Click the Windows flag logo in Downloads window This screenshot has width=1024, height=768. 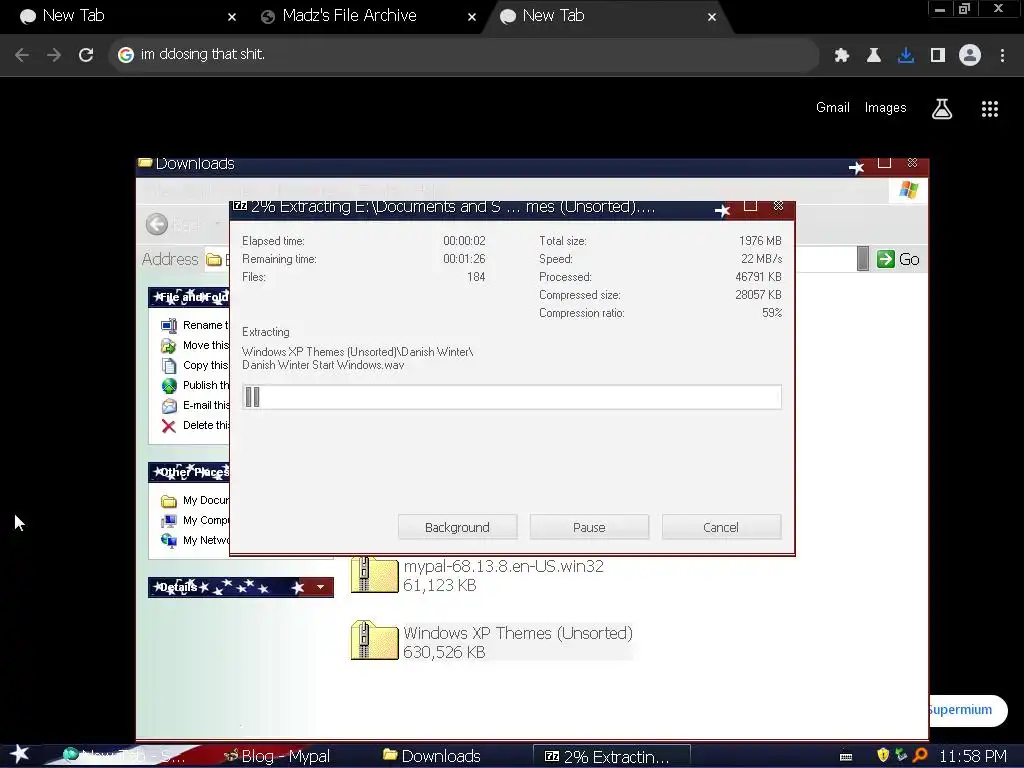(908, 190)
